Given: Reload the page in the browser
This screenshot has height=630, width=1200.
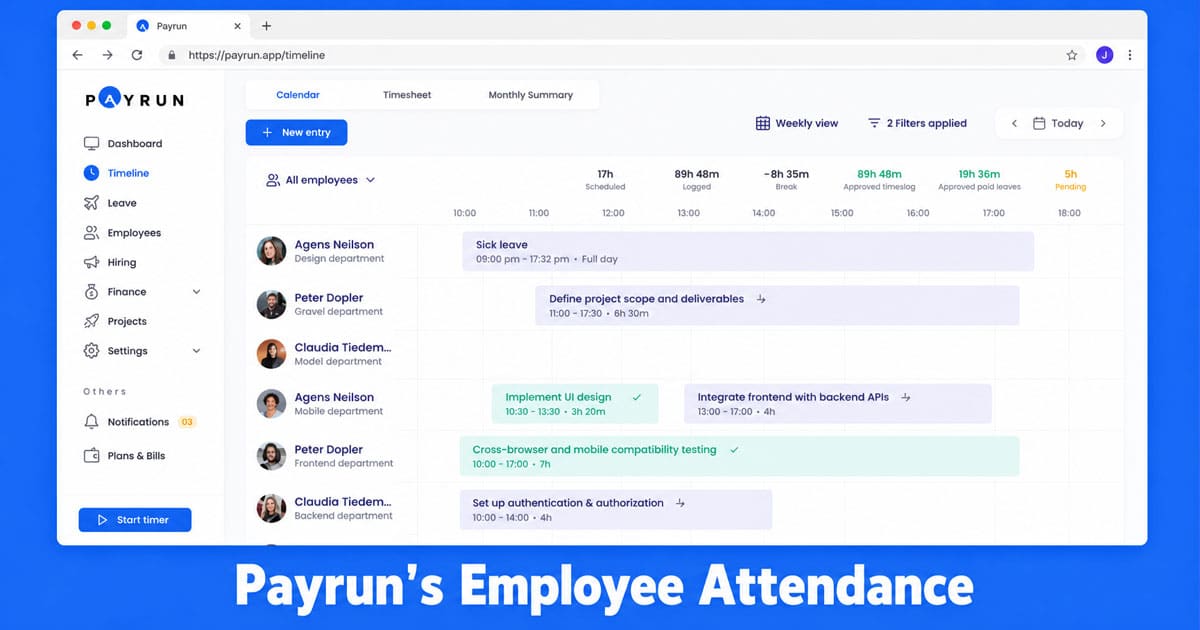Looking at the screenshot, I should click(137, 55).
